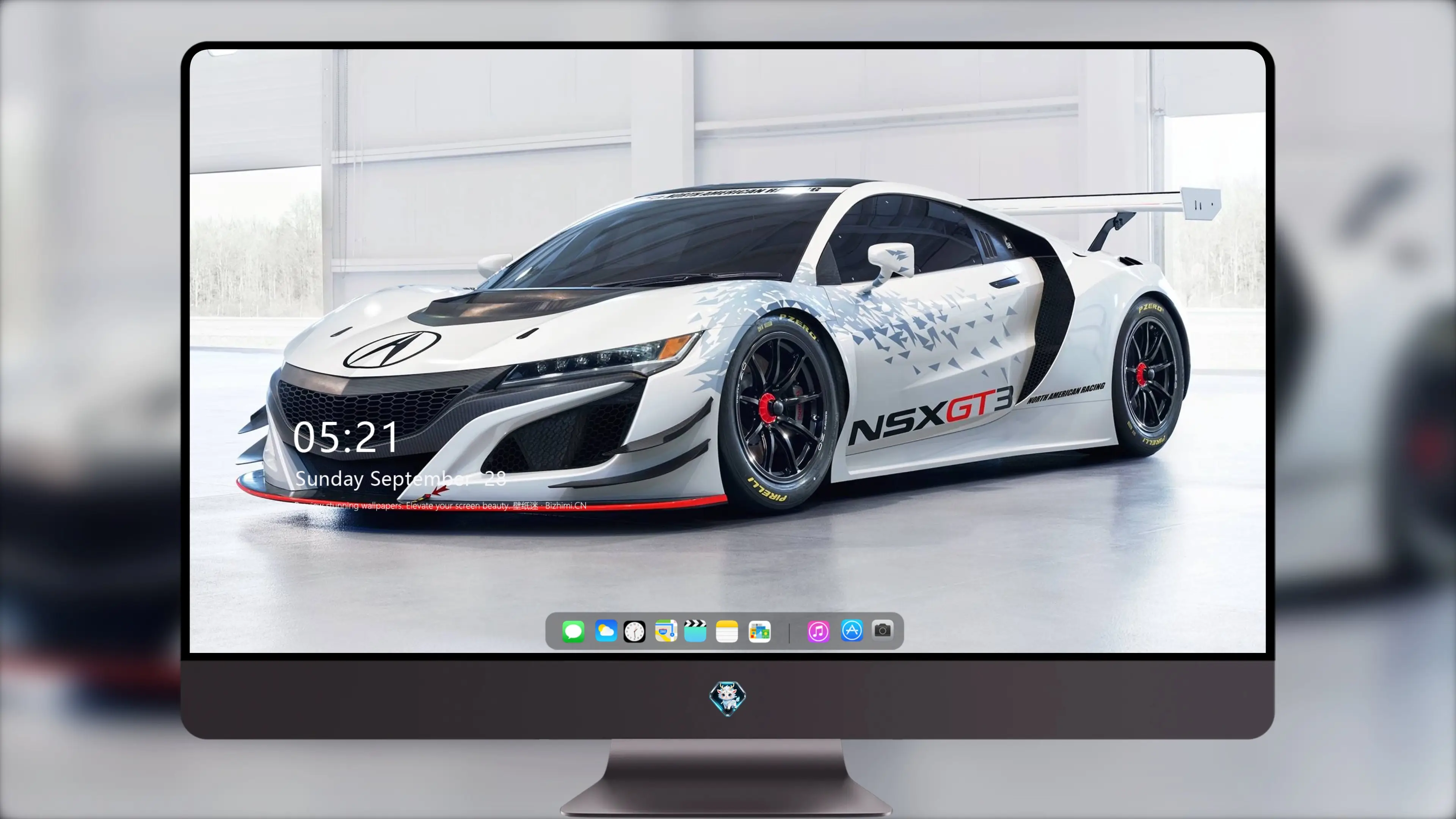Open the Messages app in the dock
1456x819 pixels.
(x=573, y=631)
